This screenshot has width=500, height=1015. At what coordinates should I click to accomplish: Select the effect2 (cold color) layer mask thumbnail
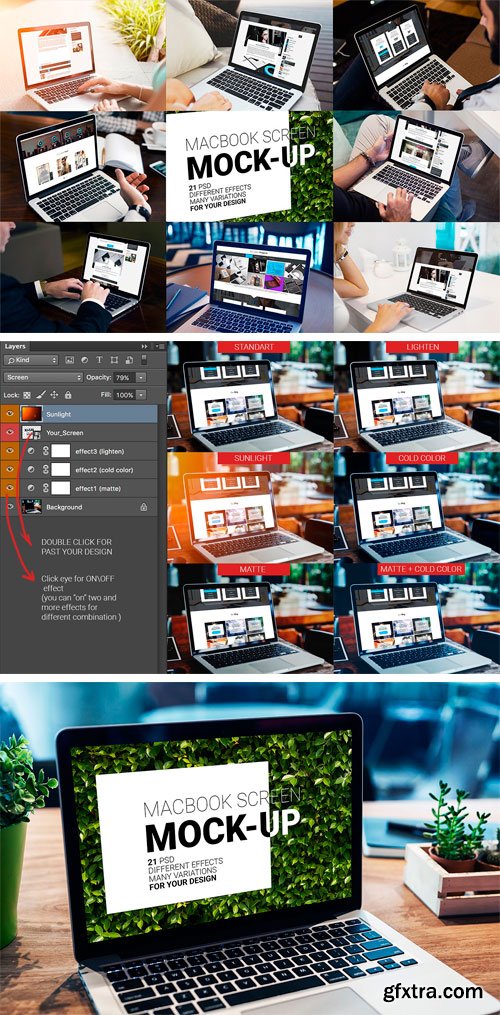pos(61,469)
